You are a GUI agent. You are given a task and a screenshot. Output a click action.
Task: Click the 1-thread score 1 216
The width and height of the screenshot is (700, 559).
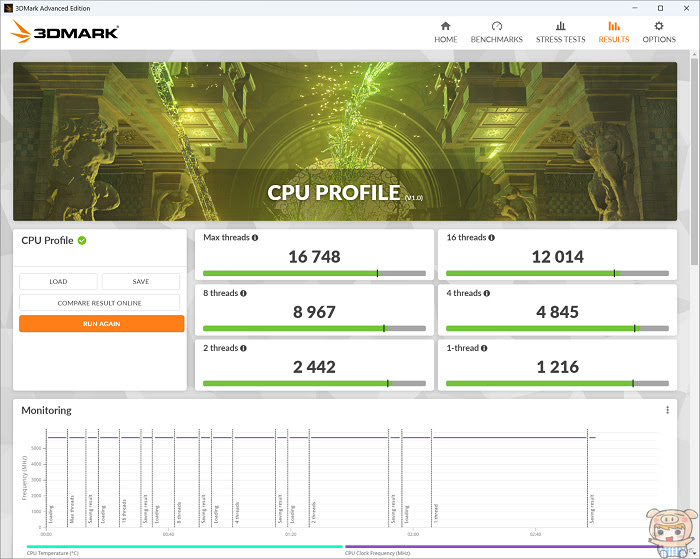pyautogui.click(x=558, y=367)
